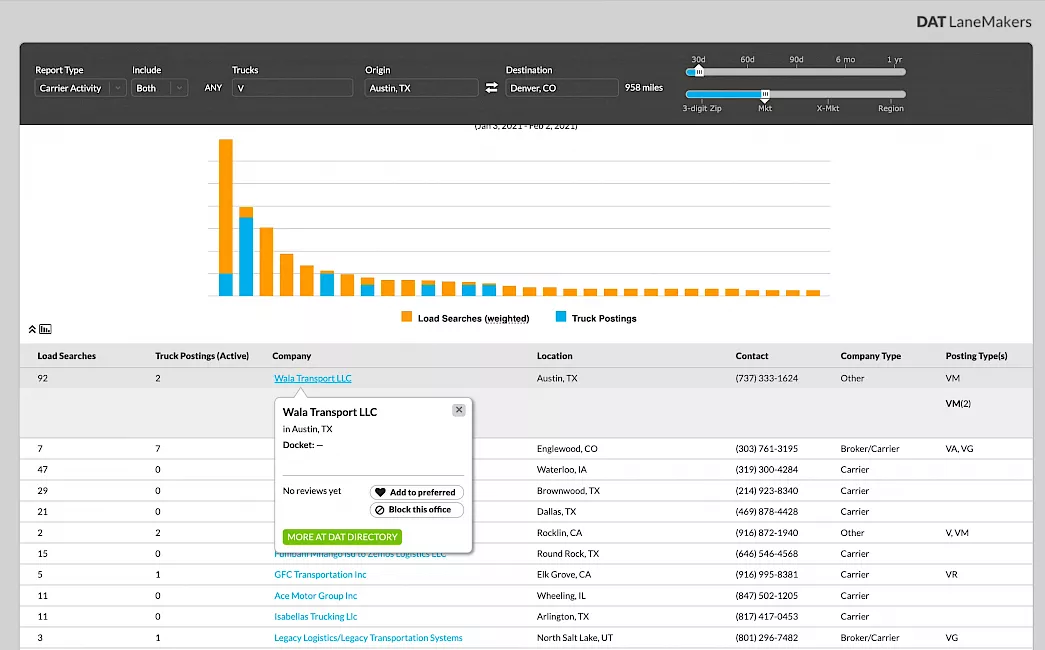The width and height of the screenshot is (1045, 650).
Task: Click the time range slider handle
Action: tap(698, 72)
